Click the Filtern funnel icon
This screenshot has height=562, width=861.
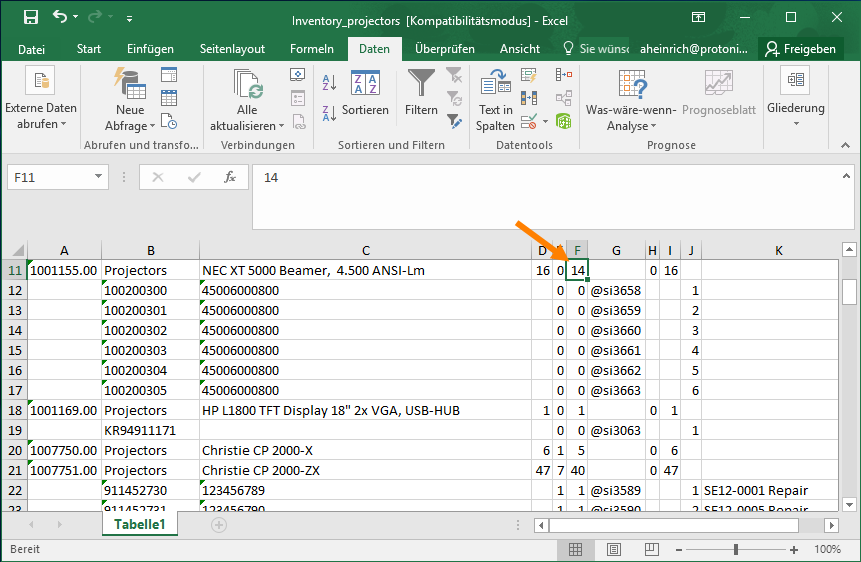point(421,84)
